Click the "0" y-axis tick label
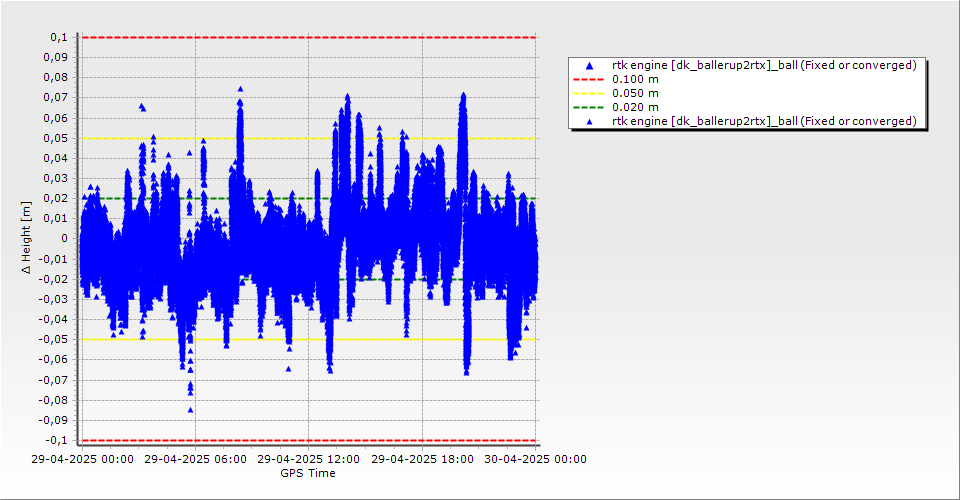The width and height of the screenshot is (960, 500). pos(65,239)
